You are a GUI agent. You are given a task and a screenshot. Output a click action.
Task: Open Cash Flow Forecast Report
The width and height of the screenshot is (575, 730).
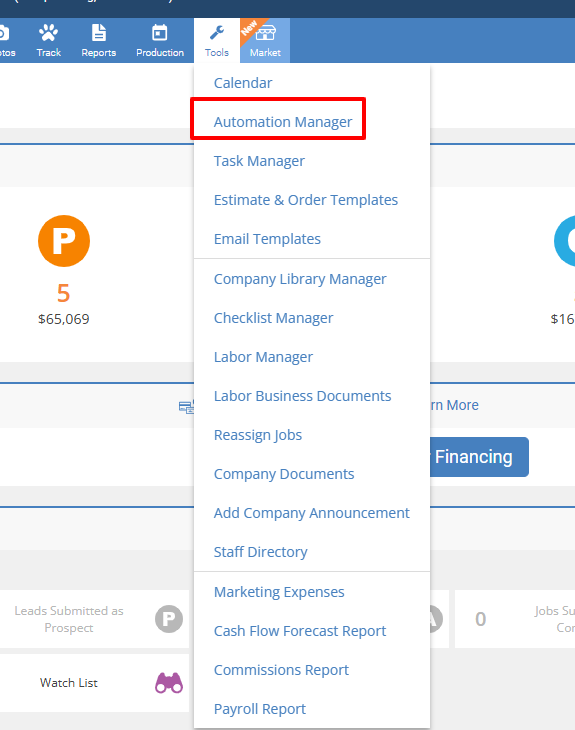300,631
